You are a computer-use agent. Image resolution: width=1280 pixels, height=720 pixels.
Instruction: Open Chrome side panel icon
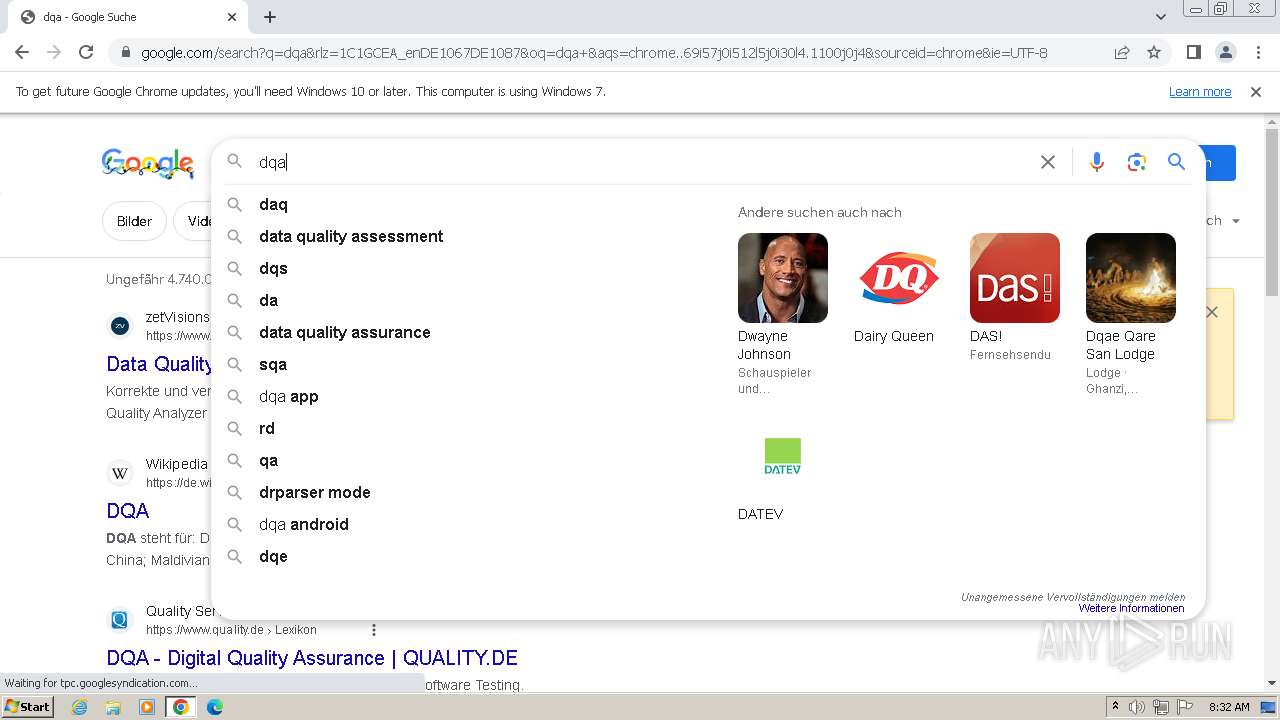(x=1193, y=52)
